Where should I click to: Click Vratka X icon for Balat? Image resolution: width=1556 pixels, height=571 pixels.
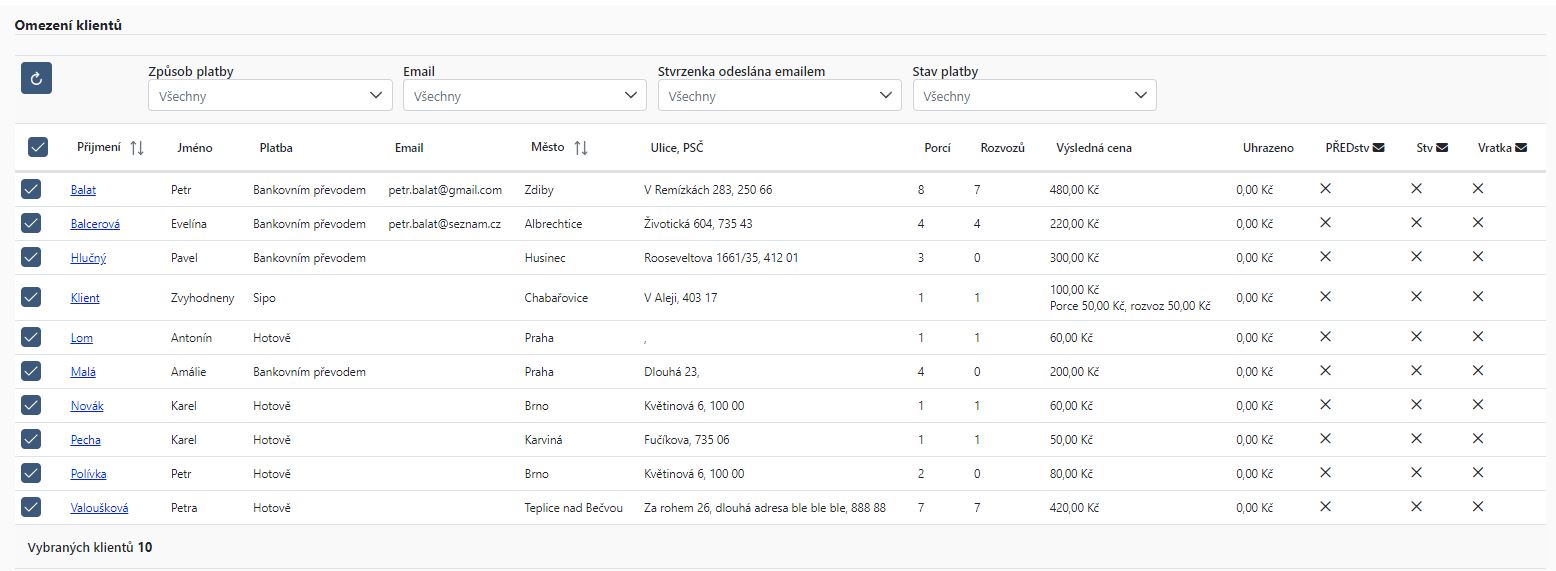pyautogui.click(x=1478, y=189)
